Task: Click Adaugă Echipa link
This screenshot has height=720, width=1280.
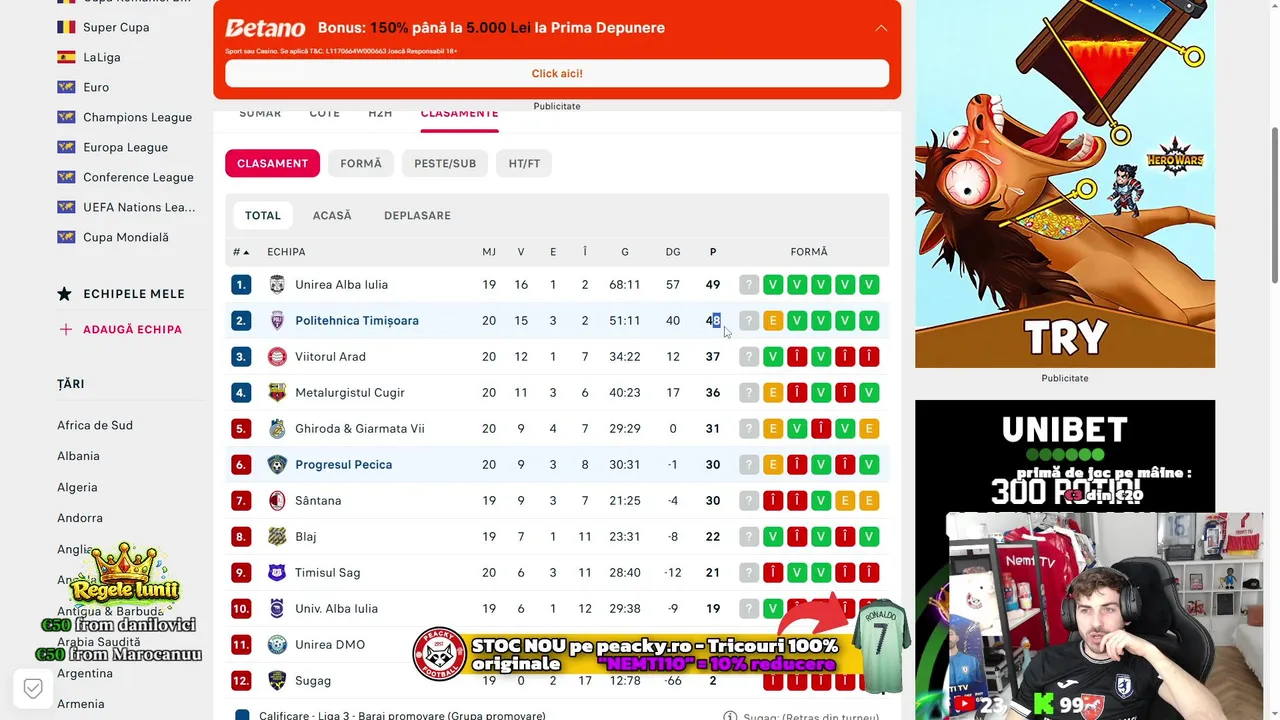Action: tap(132, 329)
